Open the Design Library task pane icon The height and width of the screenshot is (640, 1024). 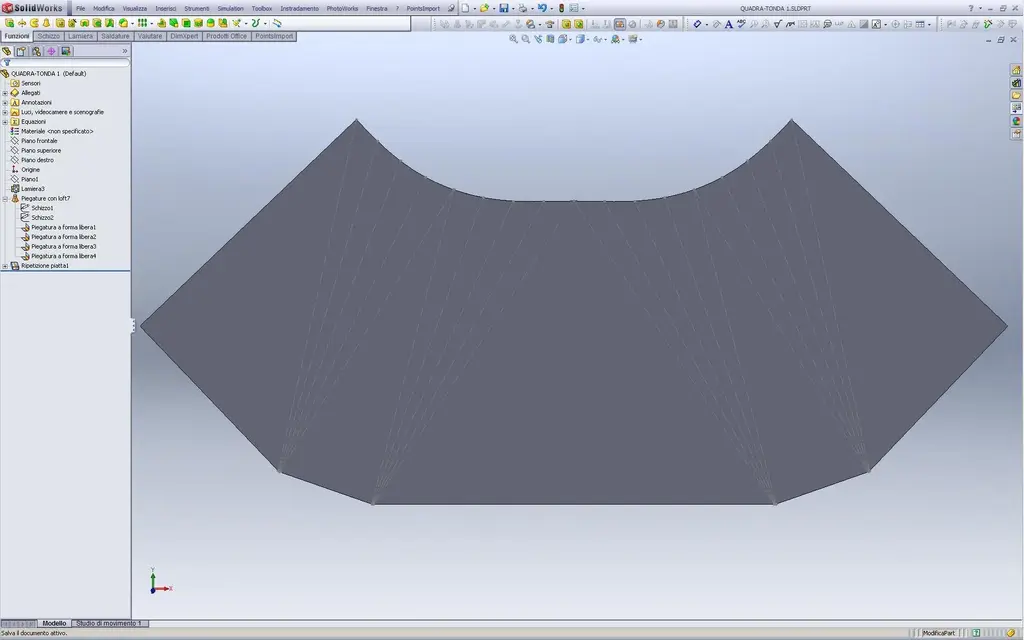(1016, 83)
